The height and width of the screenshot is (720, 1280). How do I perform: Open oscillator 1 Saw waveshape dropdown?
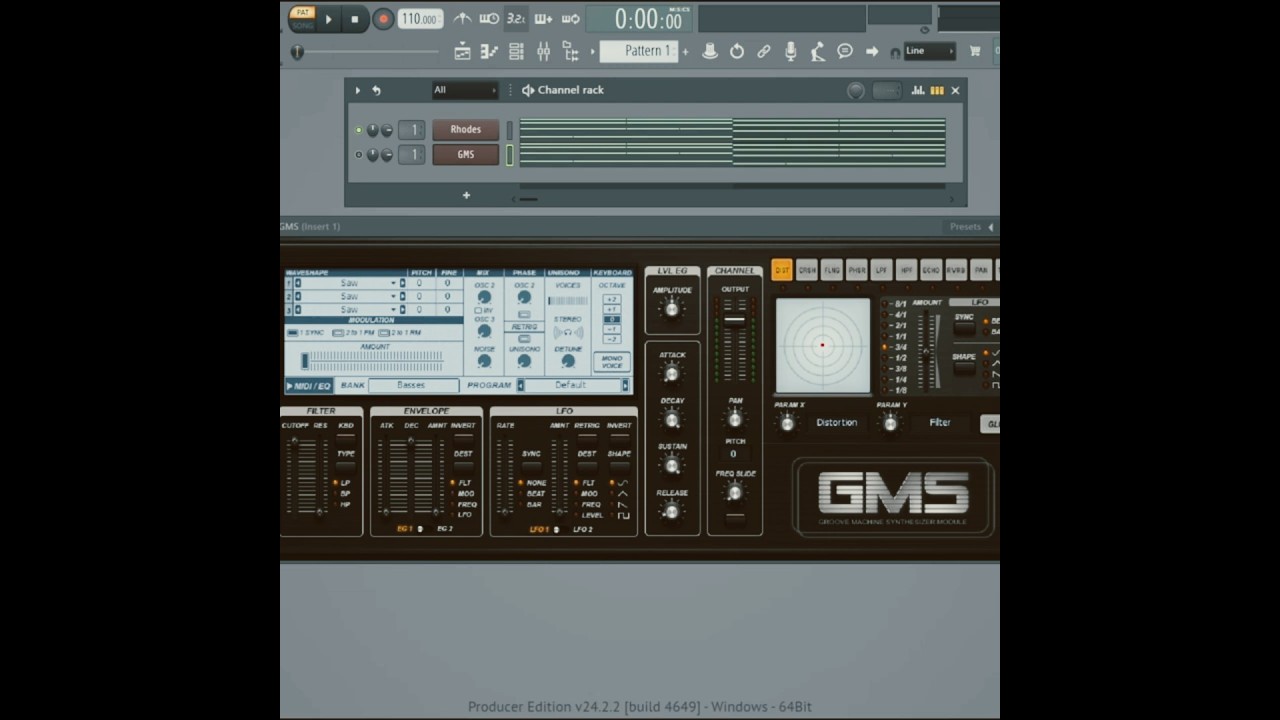point(349,283)
